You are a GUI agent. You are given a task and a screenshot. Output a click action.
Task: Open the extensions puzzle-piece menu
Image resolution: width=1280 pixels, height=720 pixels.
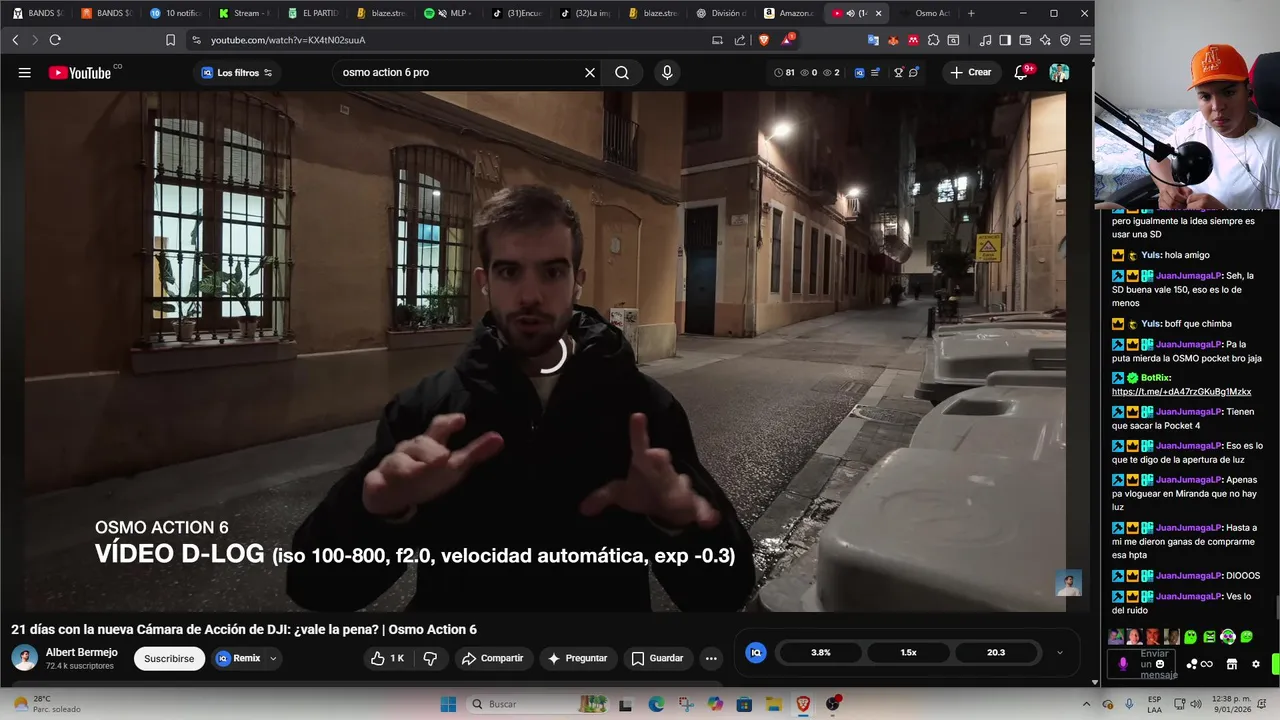pos(933,40)
